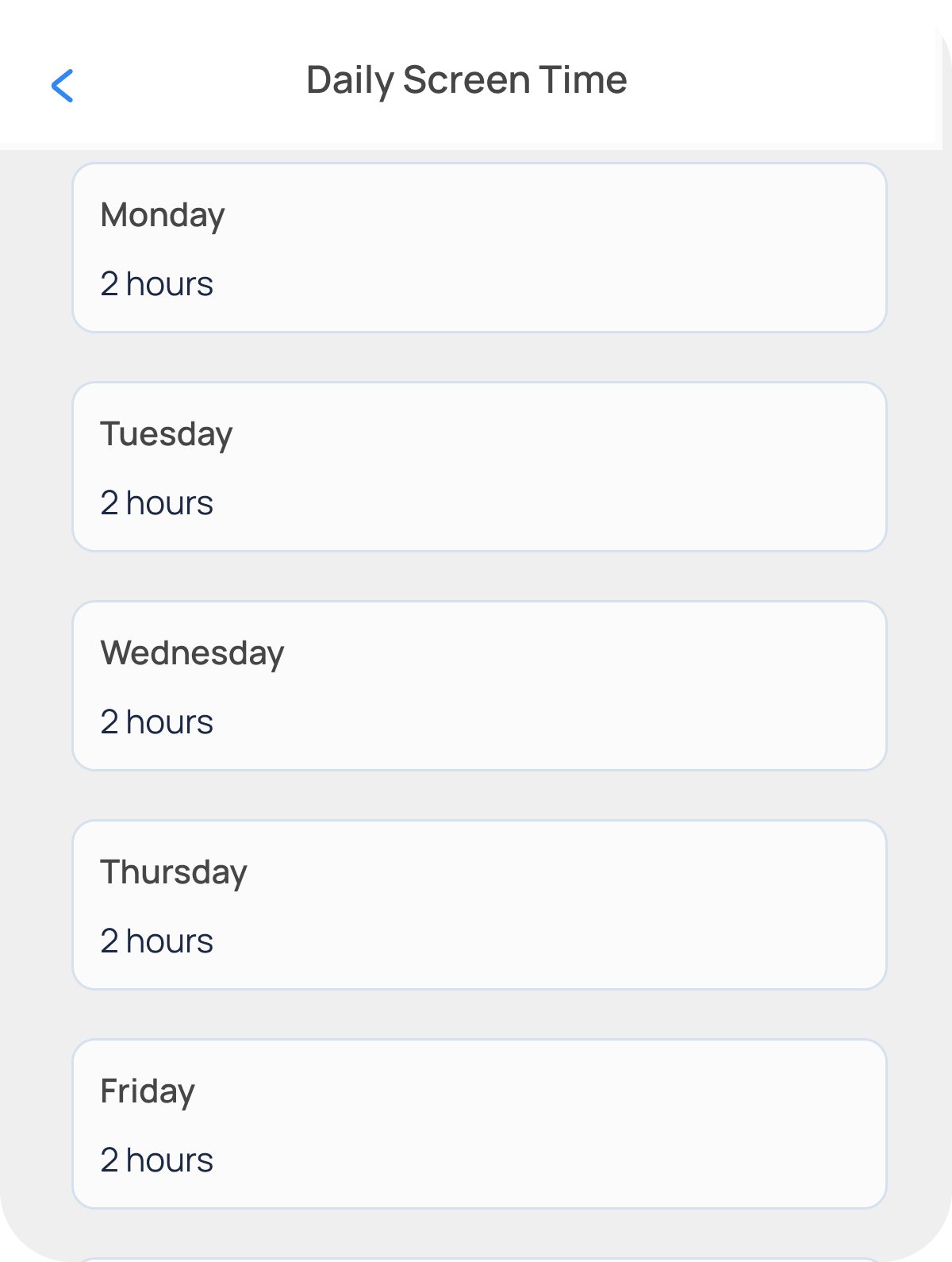Tap Tuesday's 2 hours value
Screen dimensions: 952x1262
(x=156, y=503)
